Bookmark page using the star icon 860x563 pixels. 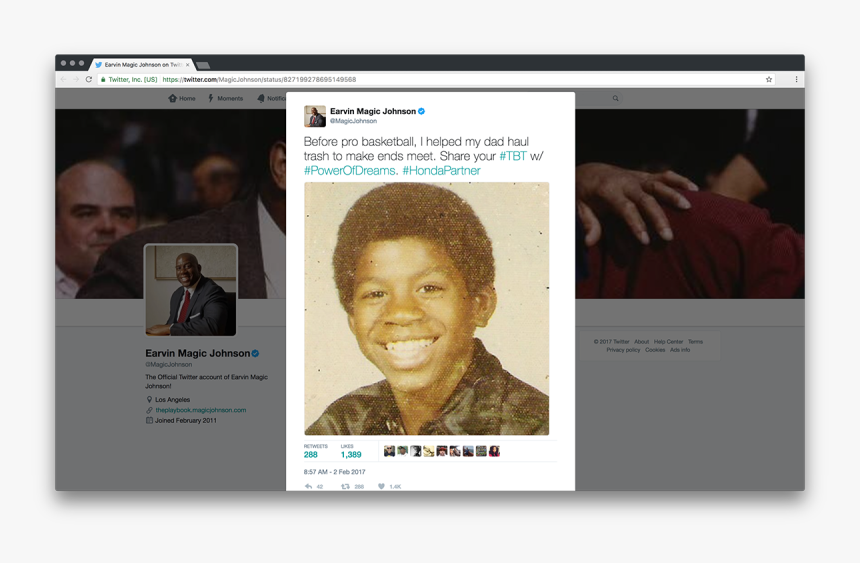[x=769, y=80]
